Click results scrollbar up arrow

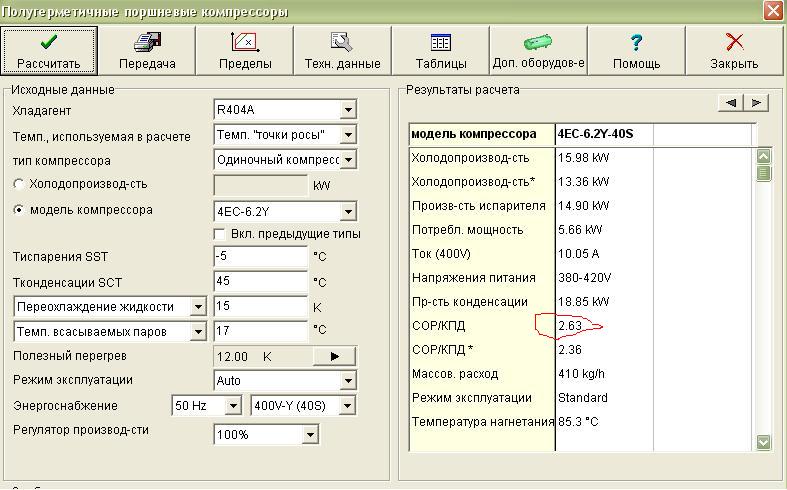click(763, 156)
